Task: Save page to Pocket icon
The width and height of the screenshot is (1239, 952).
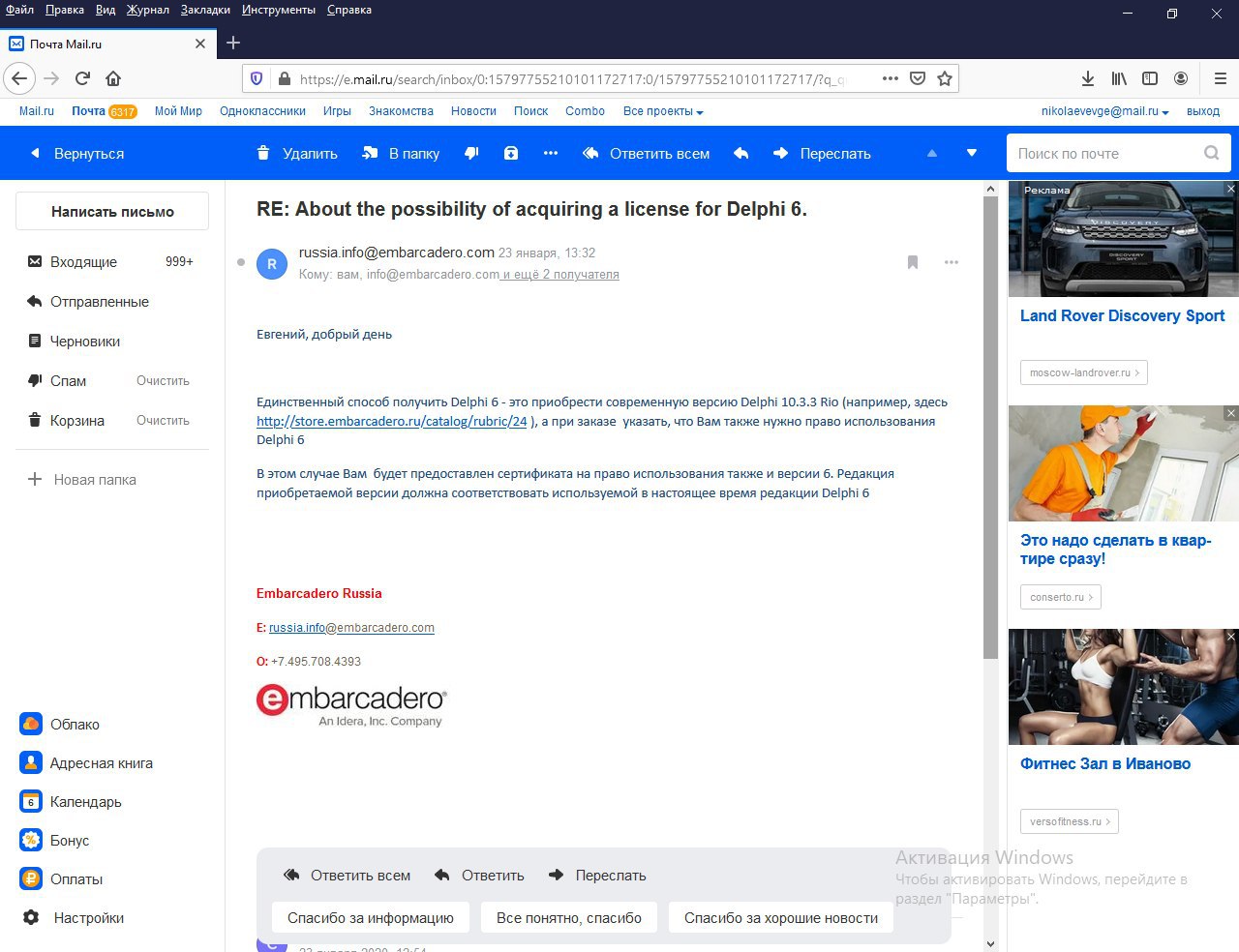Action: coord(918,78)
